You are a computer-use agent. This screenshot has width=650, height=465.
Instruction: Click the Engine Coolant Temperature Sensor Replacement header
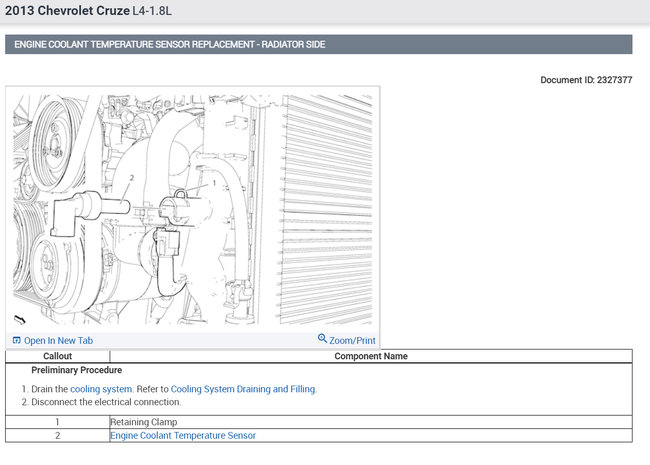coord(318,44)
